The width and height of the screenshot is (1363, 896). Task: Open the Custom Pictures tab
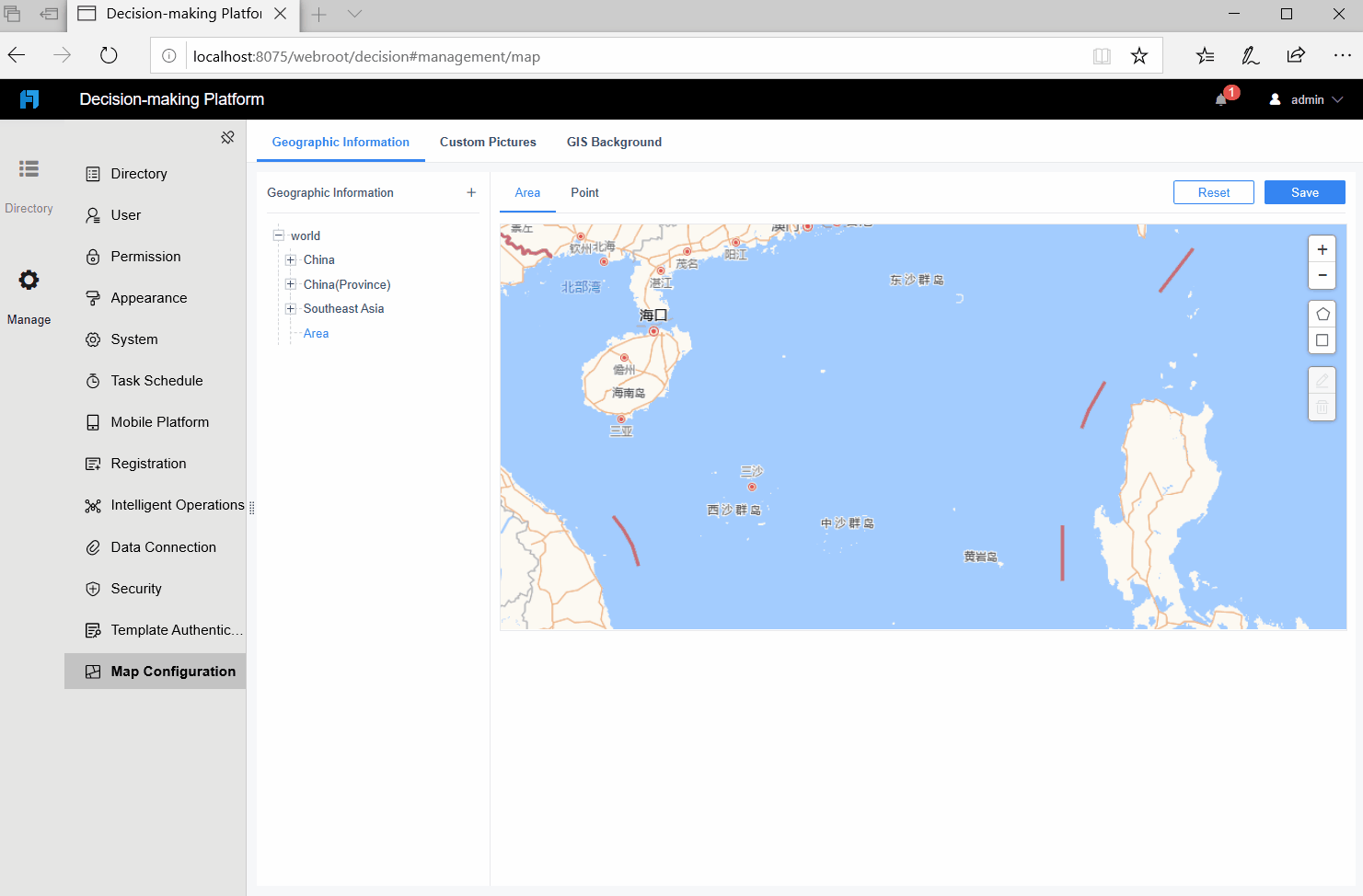[488, 142]
